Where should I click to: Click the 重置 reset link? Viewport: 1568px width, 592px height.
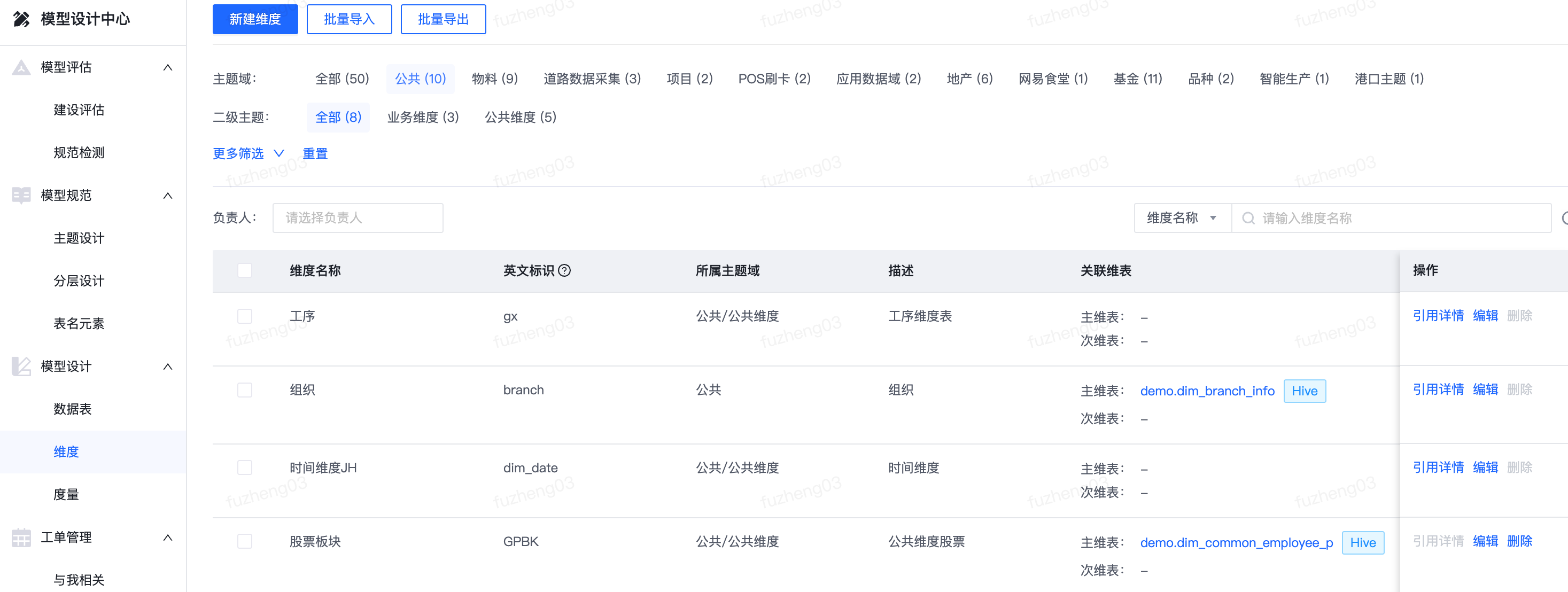coord(315,153)
